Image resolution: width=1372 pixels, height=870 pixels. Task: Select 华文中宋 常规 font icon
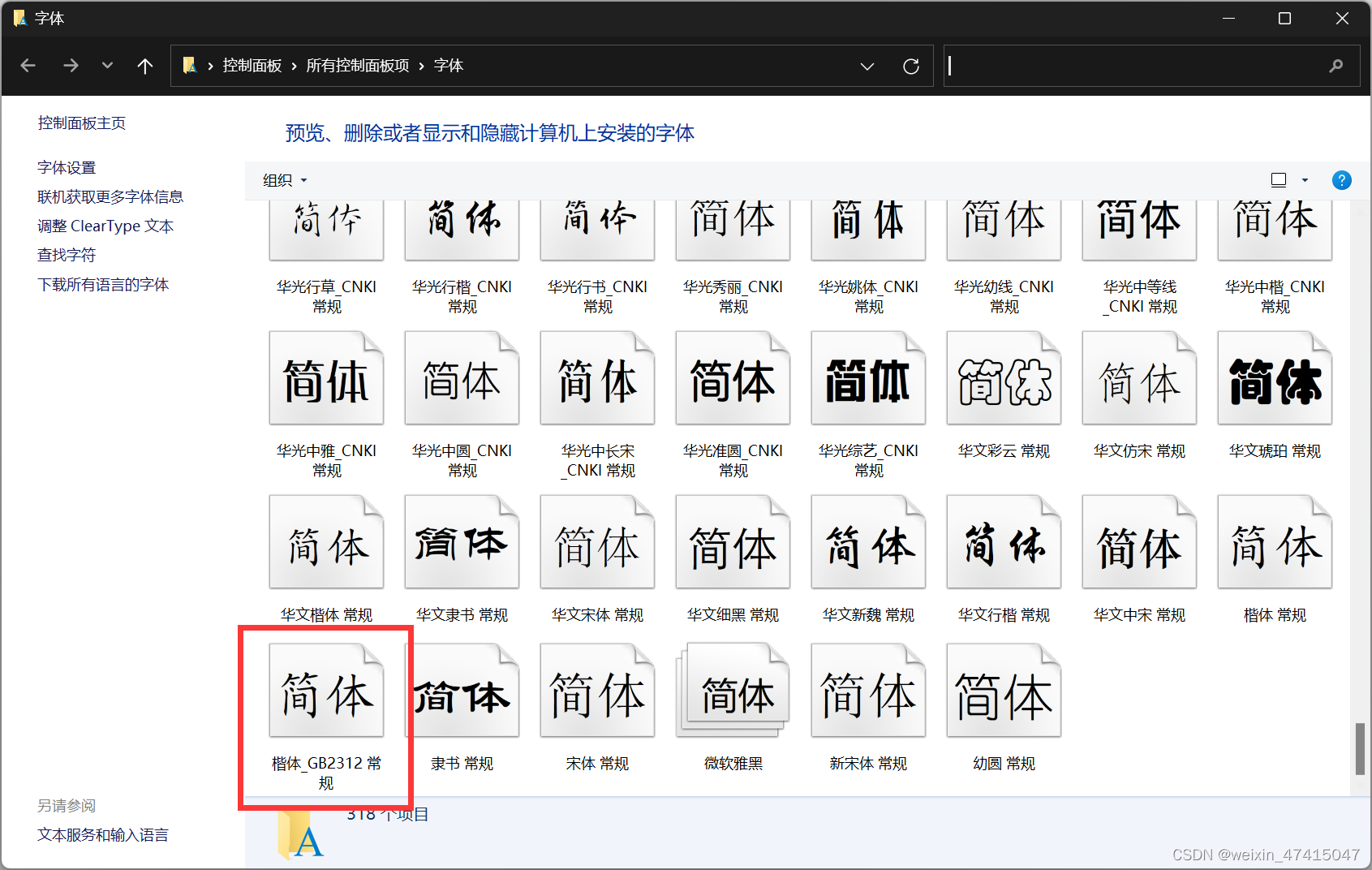(x=1140, y=542)
